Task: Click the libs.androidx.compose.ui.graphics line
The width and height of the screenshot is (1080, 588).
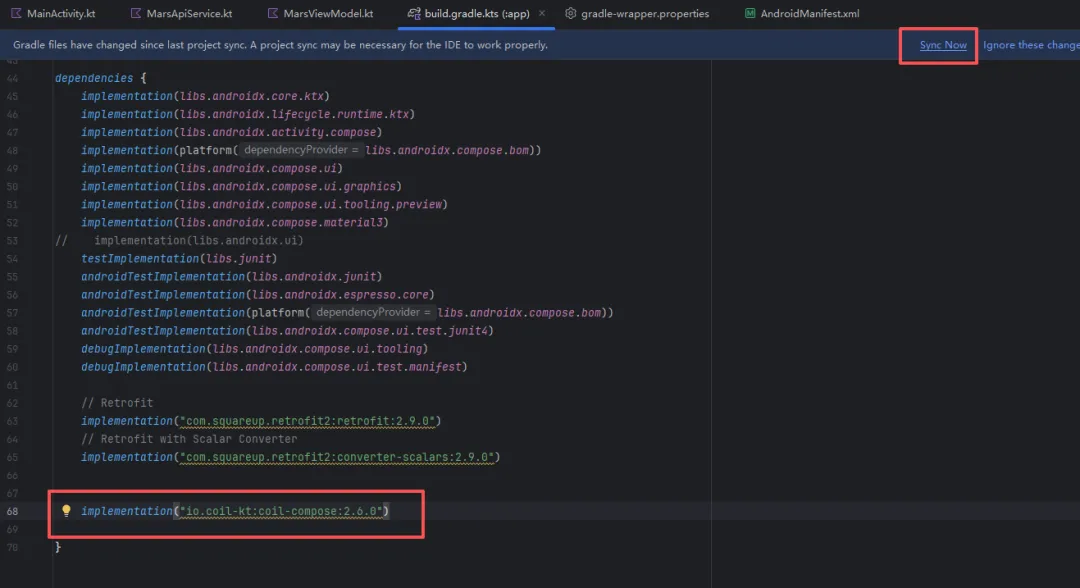Action: point(241,186)
